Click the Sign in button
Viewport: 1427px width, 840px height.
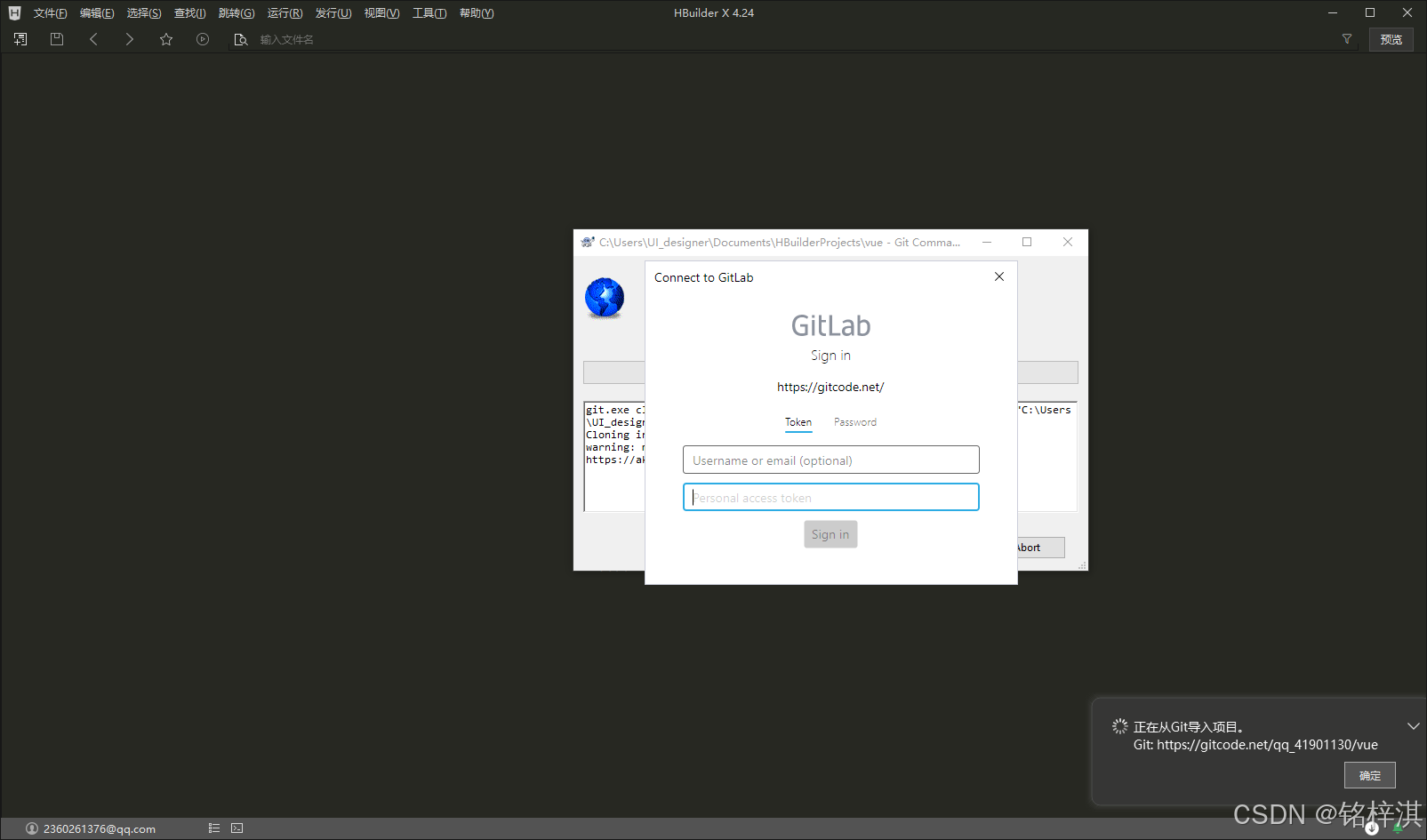coord(830,534)
